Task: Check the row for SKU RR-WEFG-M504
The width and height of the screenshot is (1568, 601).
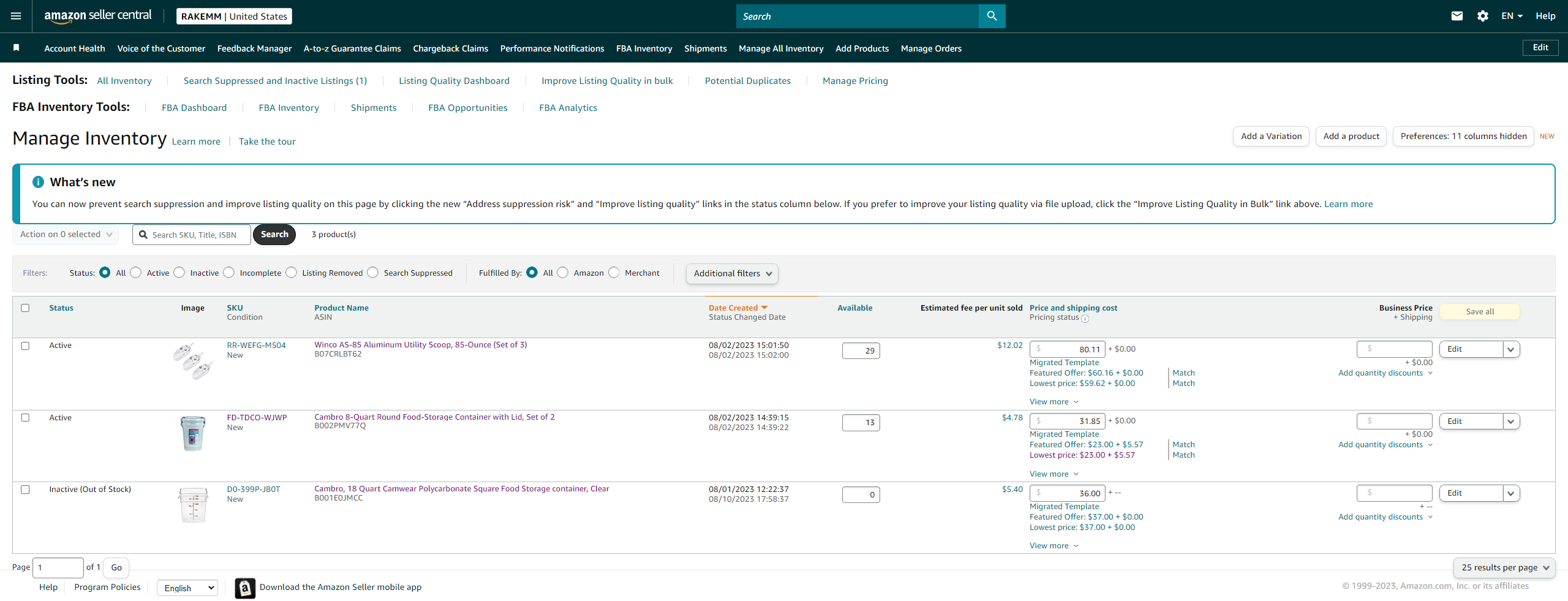Action: [25, 346]
